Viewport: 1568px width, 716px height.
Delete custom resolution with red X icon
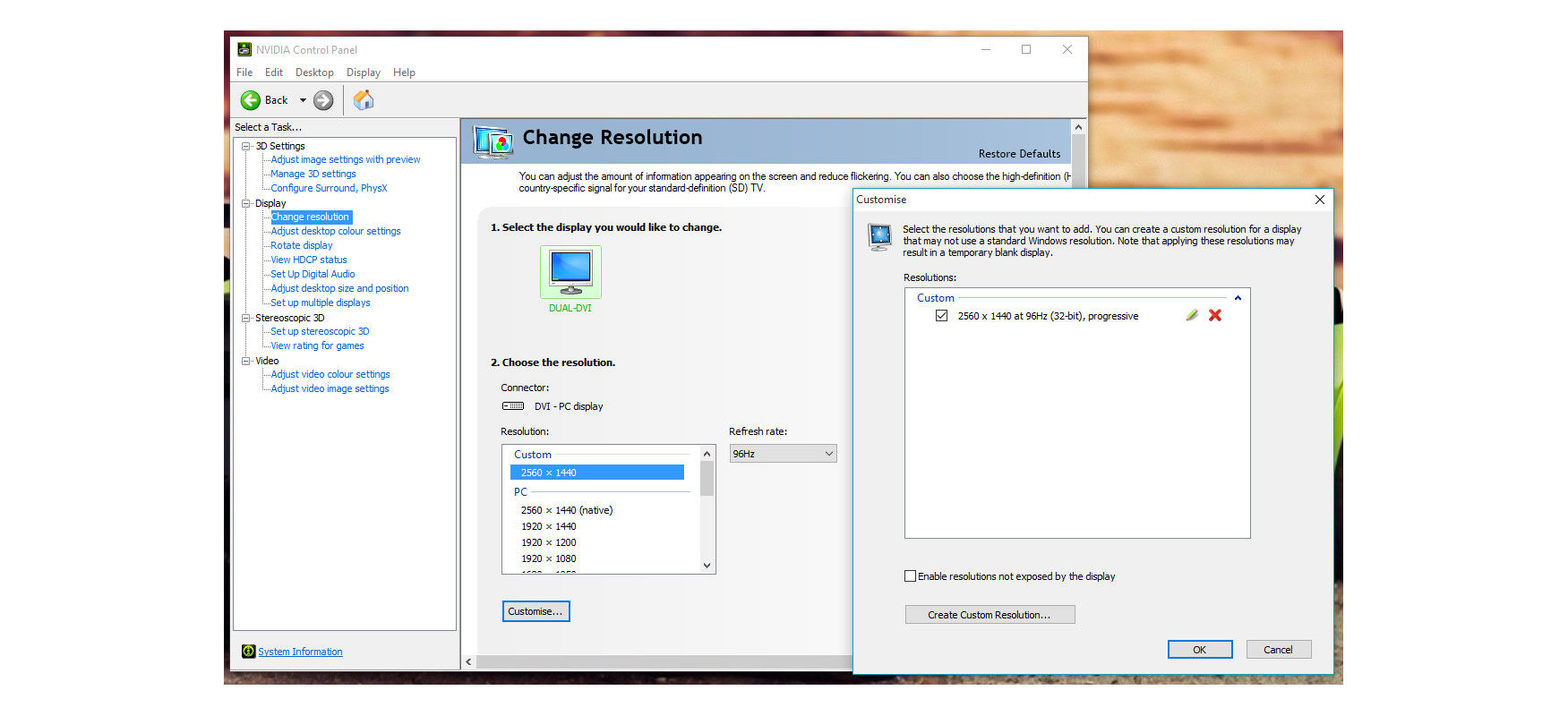(1215, 315)
